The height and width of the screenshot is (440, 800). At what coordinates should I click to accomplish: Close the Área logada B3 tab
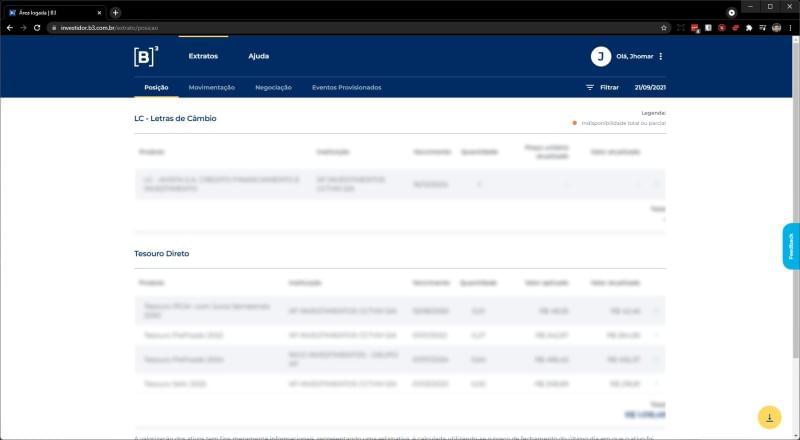pos(99,13)
